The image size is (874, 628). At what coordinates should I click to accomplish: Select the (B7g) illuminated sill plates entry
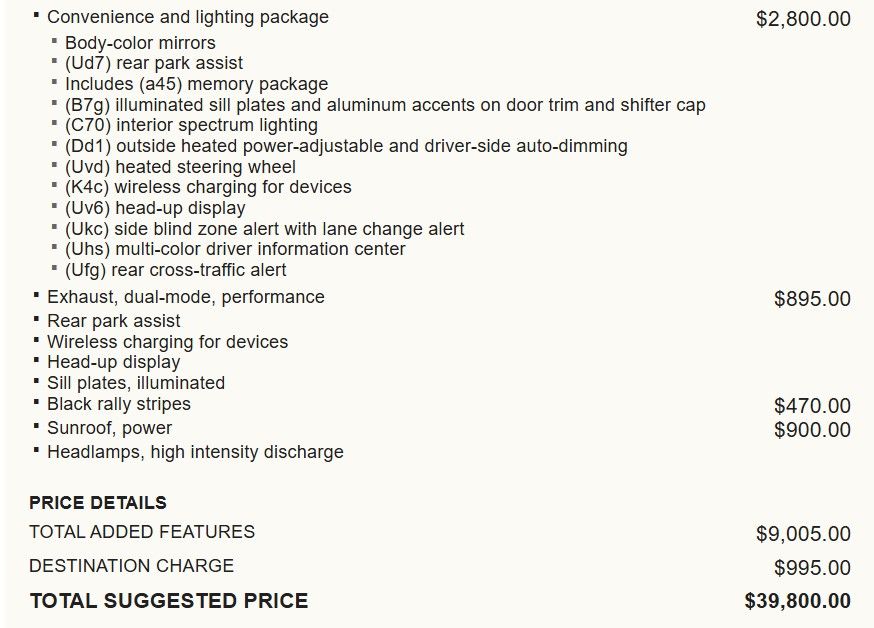[385, 105]
